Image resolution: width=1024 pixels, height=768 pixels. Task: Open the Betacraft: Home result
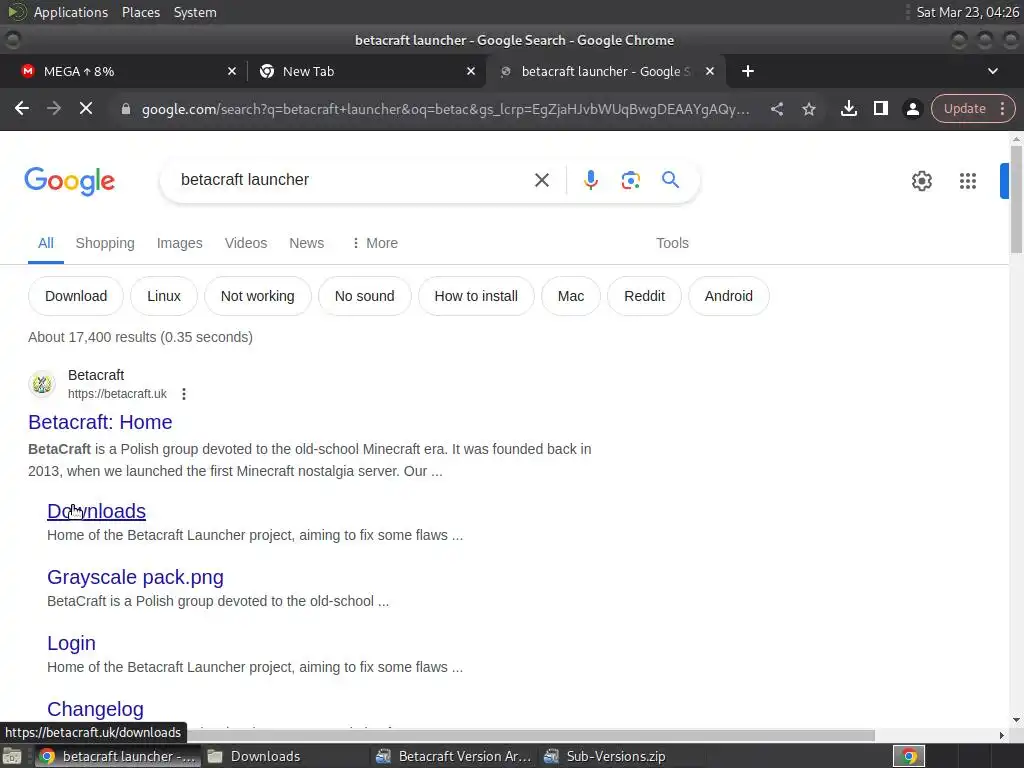tap(100, 422)
